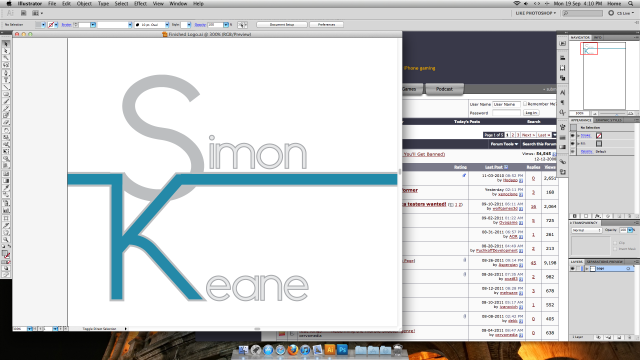
Task: Toggle Fill visibility eye in Appearance panel
Action: coord(573,144)
